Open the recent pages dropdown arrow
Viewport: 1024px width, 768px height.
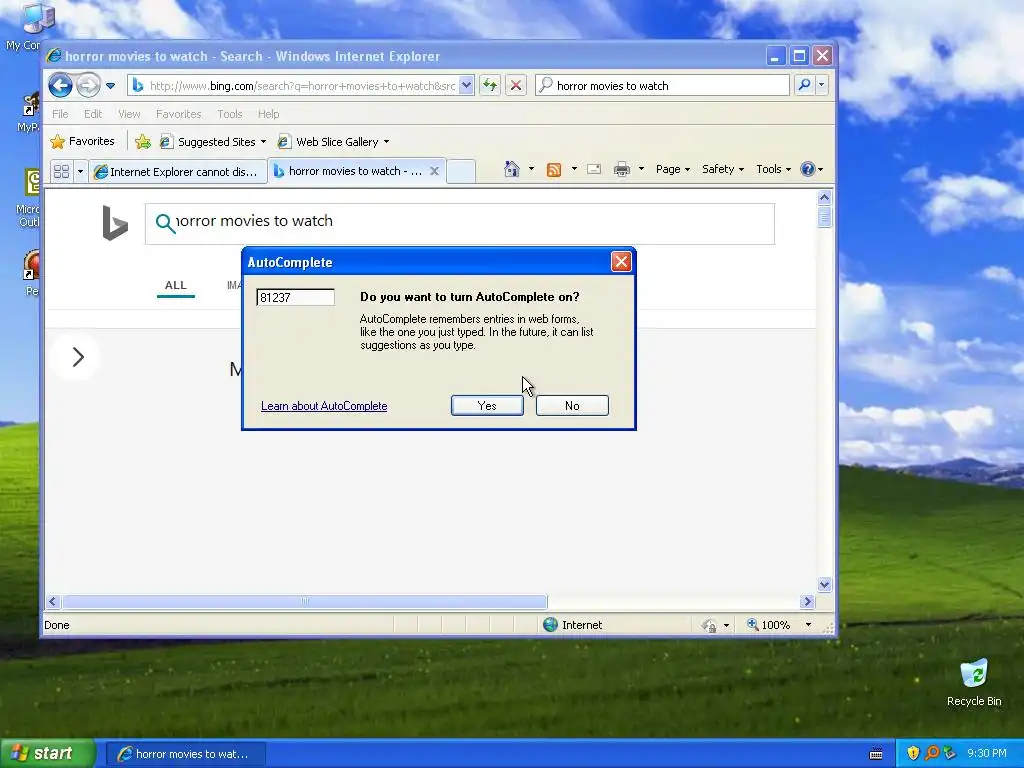click(x=110, y=86)
